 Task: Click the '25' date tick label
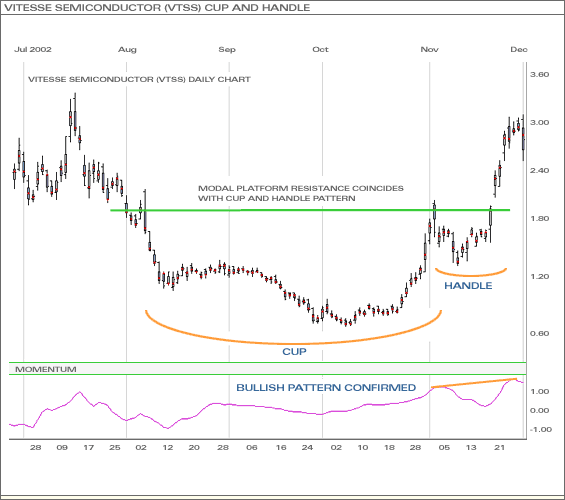[115, 448]
